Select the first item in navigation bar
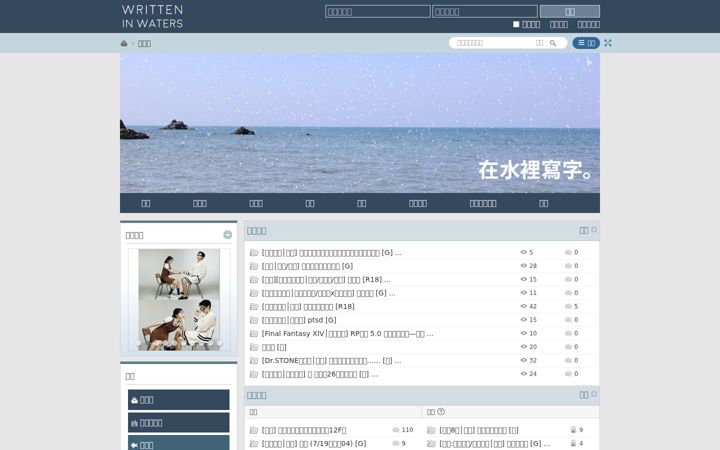The image size is (720, 450). pyautogui.click(x=146, y=203)
